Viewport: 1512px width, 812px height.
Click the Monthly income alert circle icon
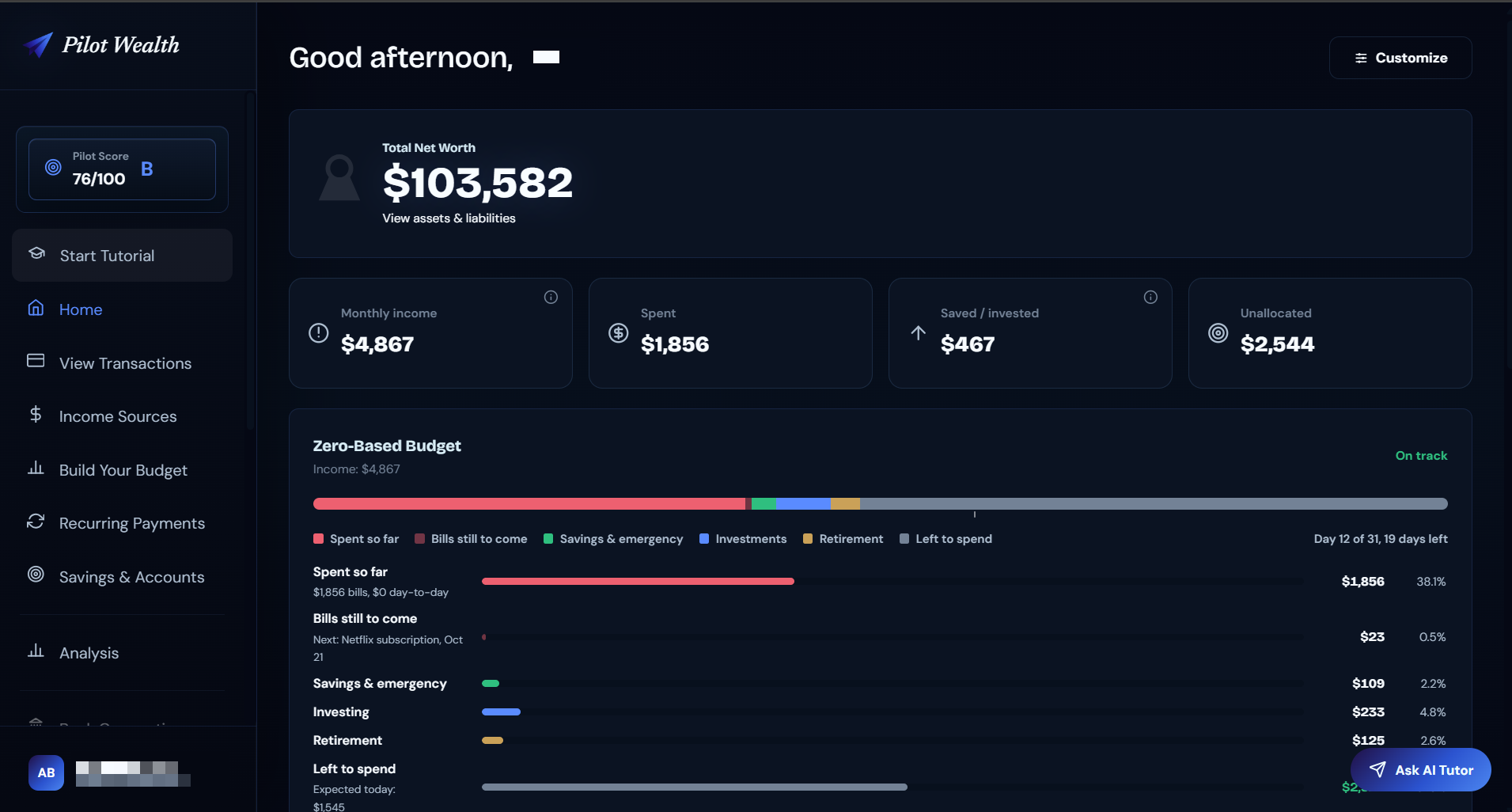coord(318,333)
